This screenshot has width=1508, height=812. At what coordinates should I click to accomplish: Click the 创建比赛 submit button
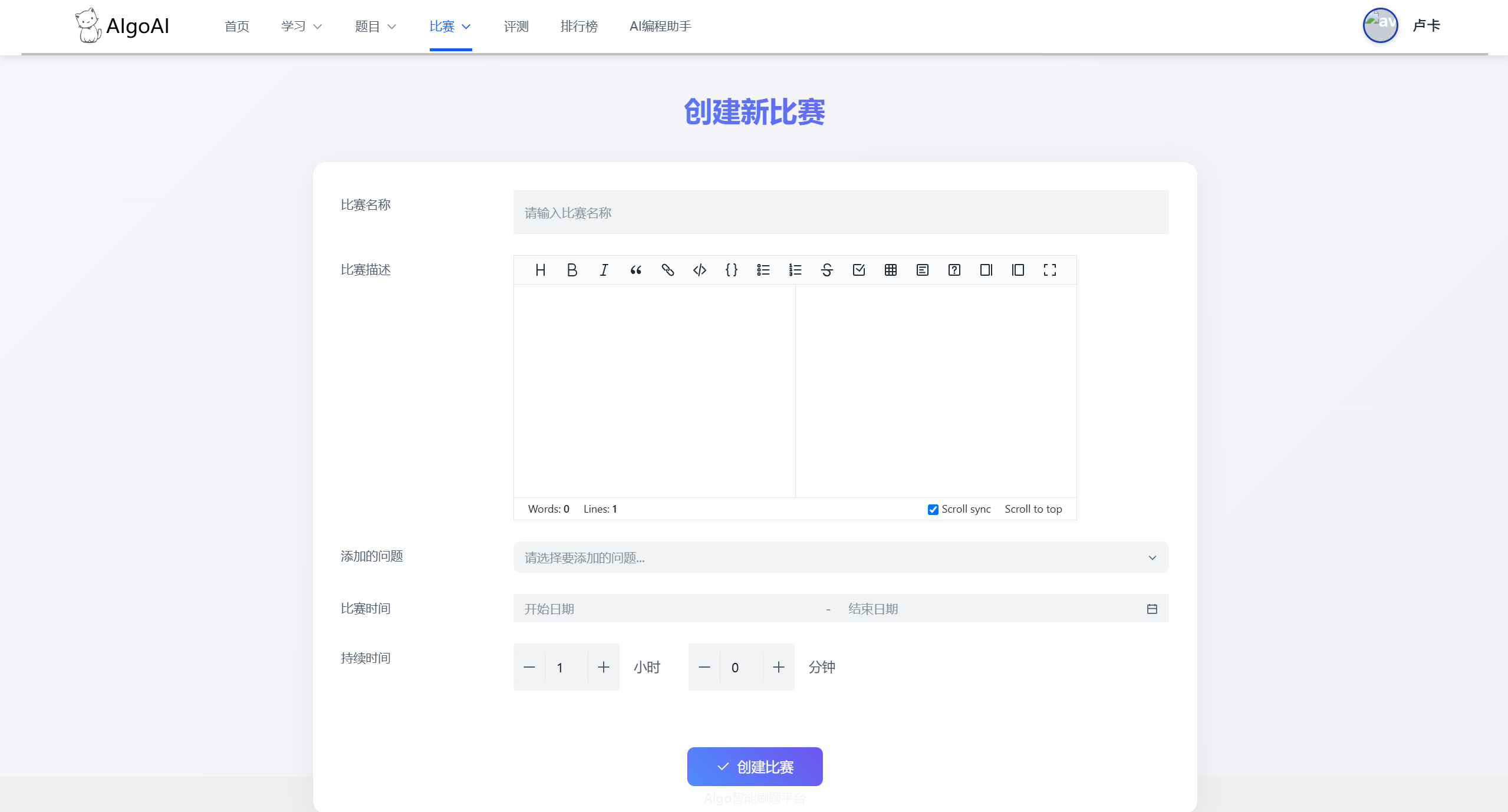pyautogui.click(x=755, y=767)
